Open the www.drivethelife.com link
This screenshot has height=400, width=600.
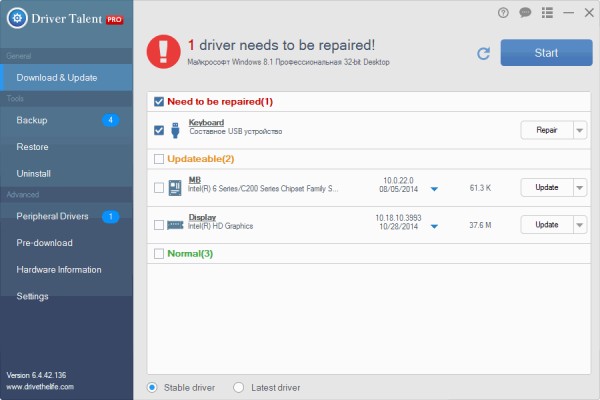(40, 387)
